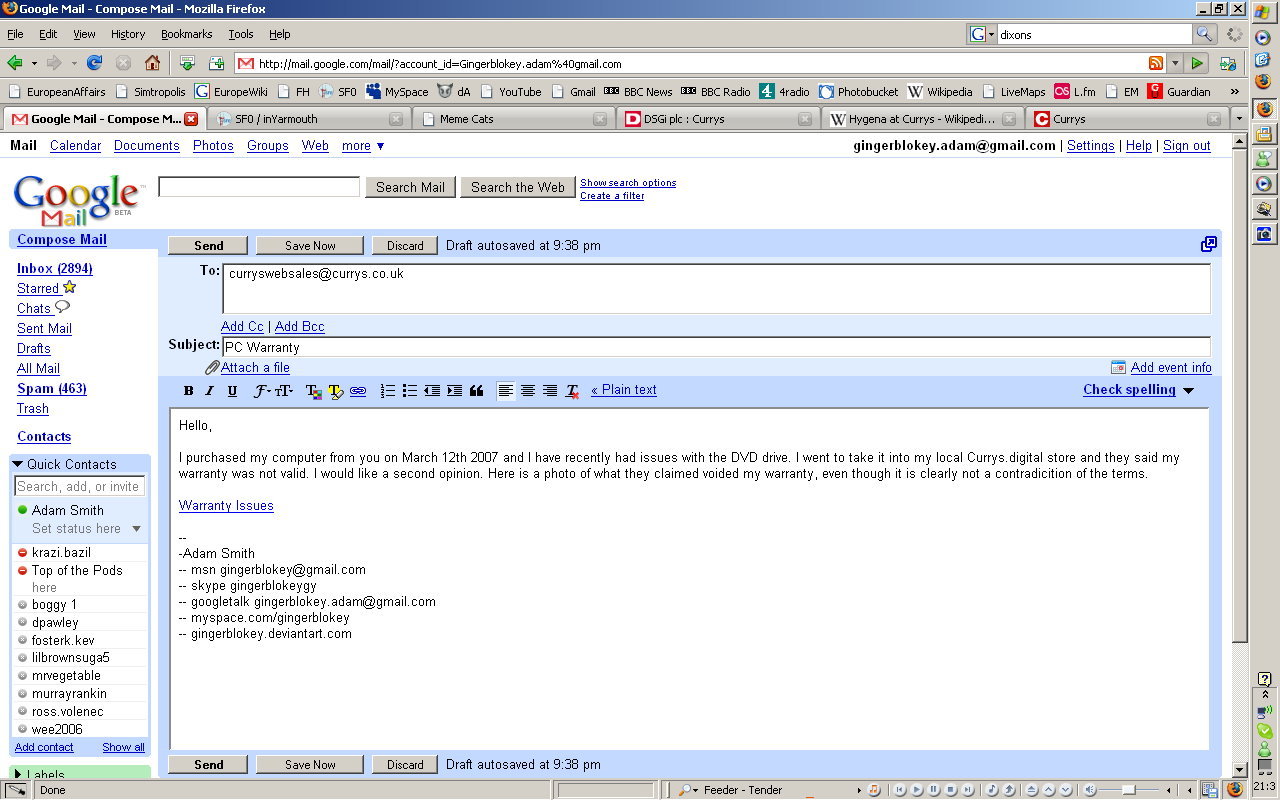Open the Check spelling language dropdown arrow

1188,391
